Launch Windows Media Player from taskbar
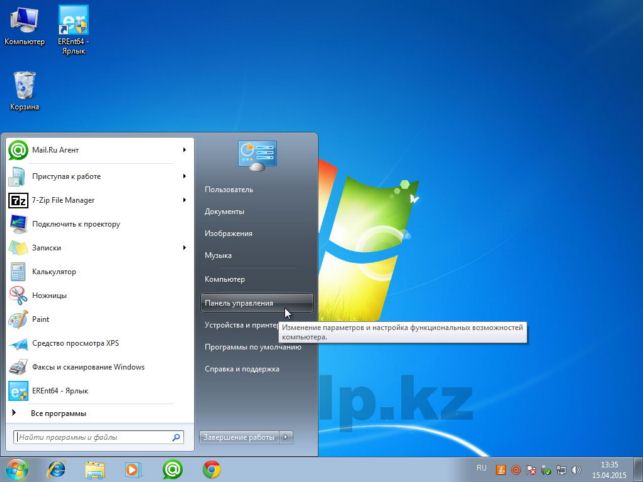The height and width of the screenshot is (482, 643). click(132, 470)
